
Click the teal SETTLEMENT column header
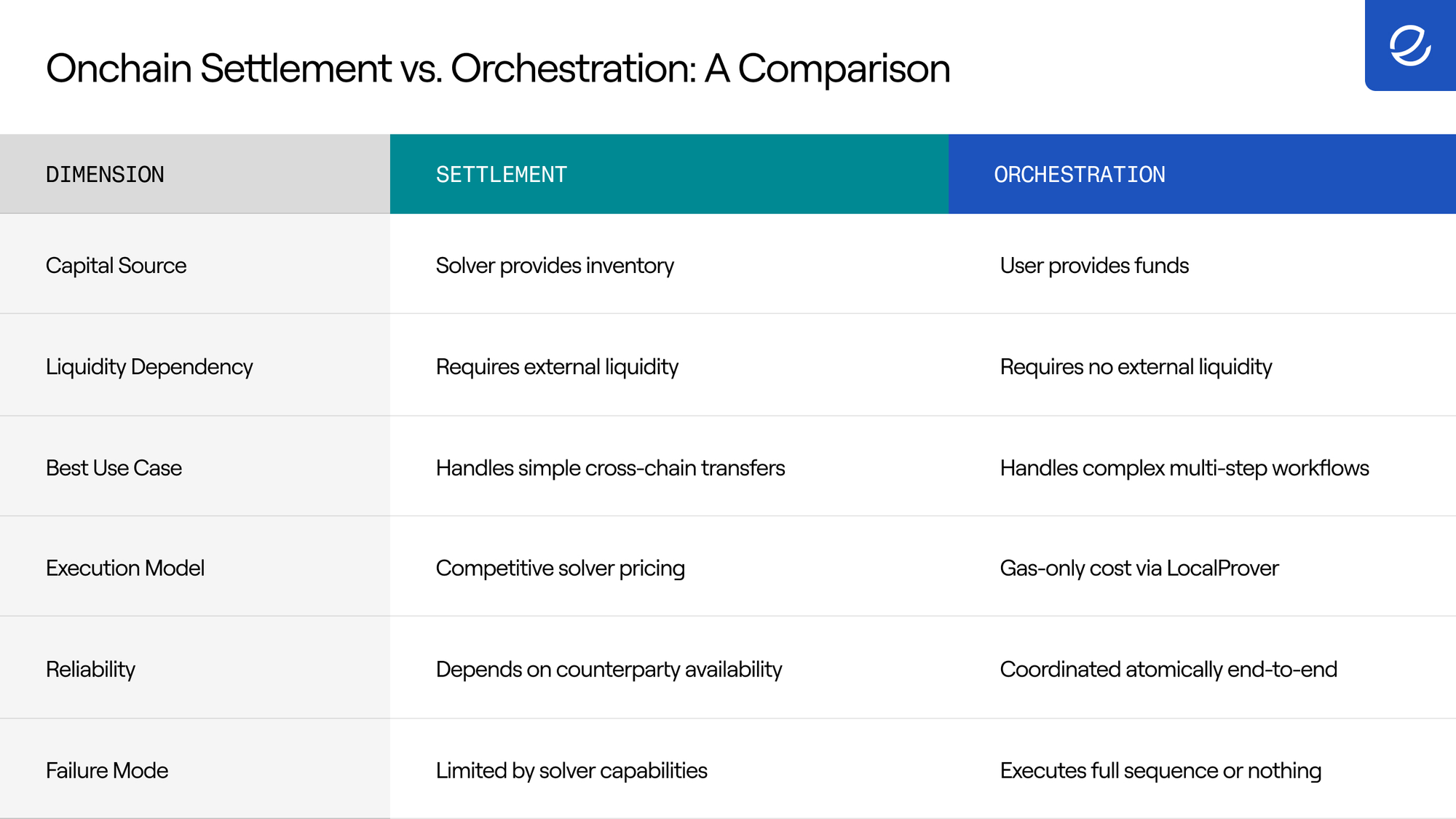[x=669, y=174]
